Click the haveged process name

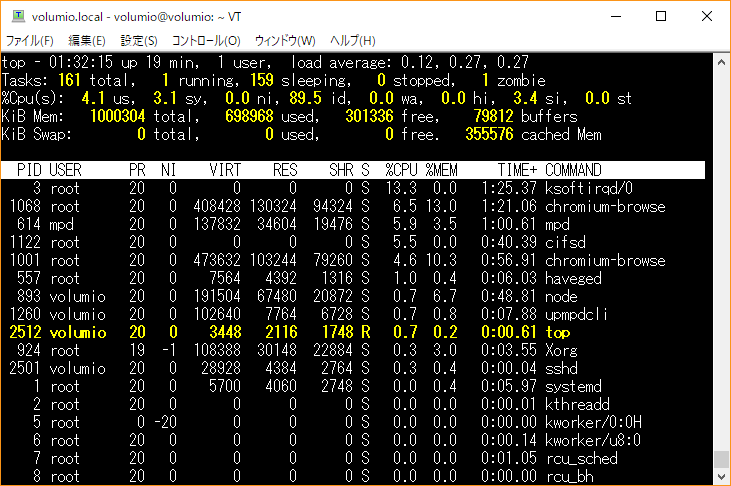click(x=573, y=278)
